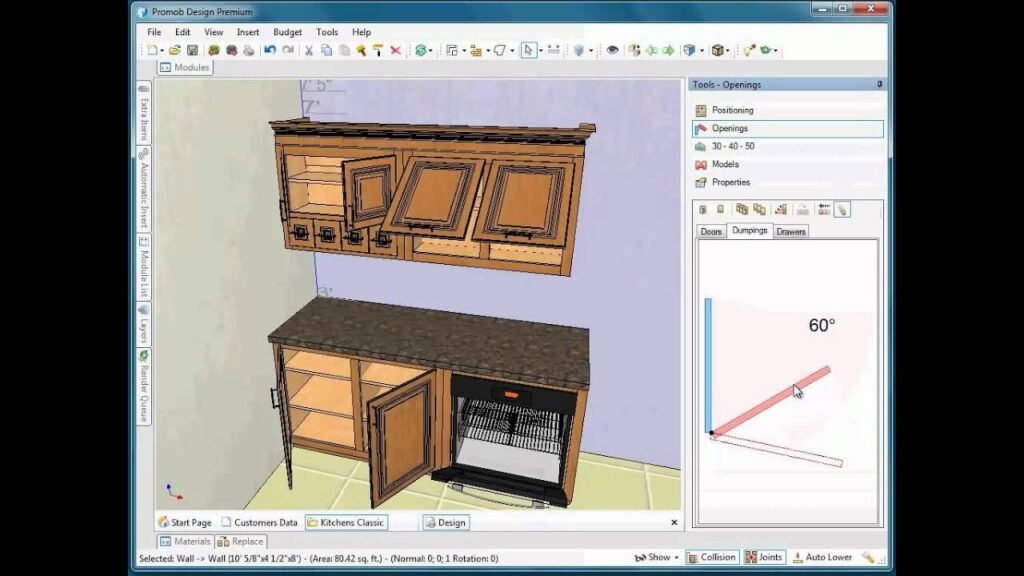The image size is (1024, 576).
Task: Switch to the Drawers tab
Action: tap(791, 231)
